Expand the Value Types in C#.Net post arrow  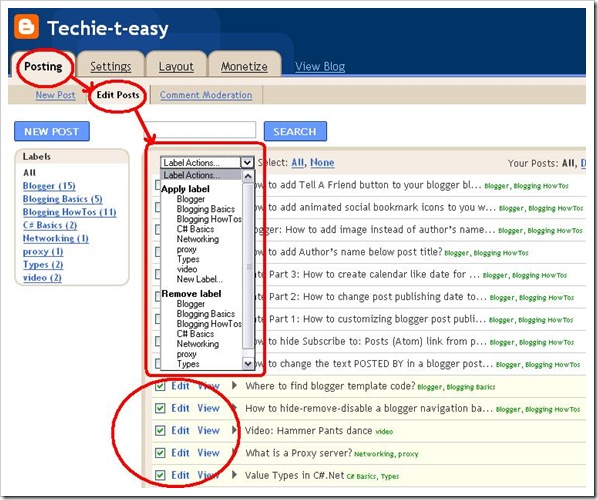click(235, 475)
